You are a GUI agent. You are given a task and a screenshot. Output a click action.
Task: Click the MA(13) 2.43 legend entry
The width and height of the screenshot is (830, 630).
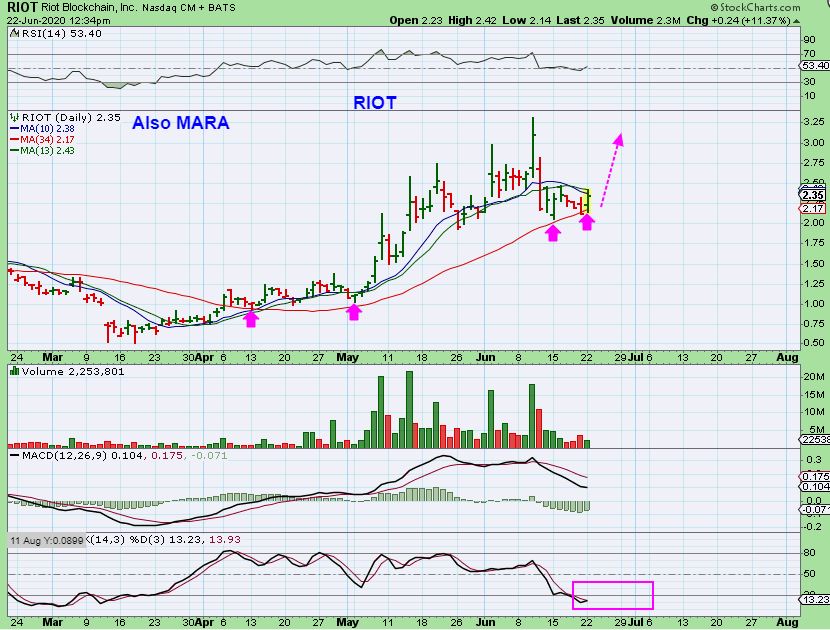pos(42,151)
